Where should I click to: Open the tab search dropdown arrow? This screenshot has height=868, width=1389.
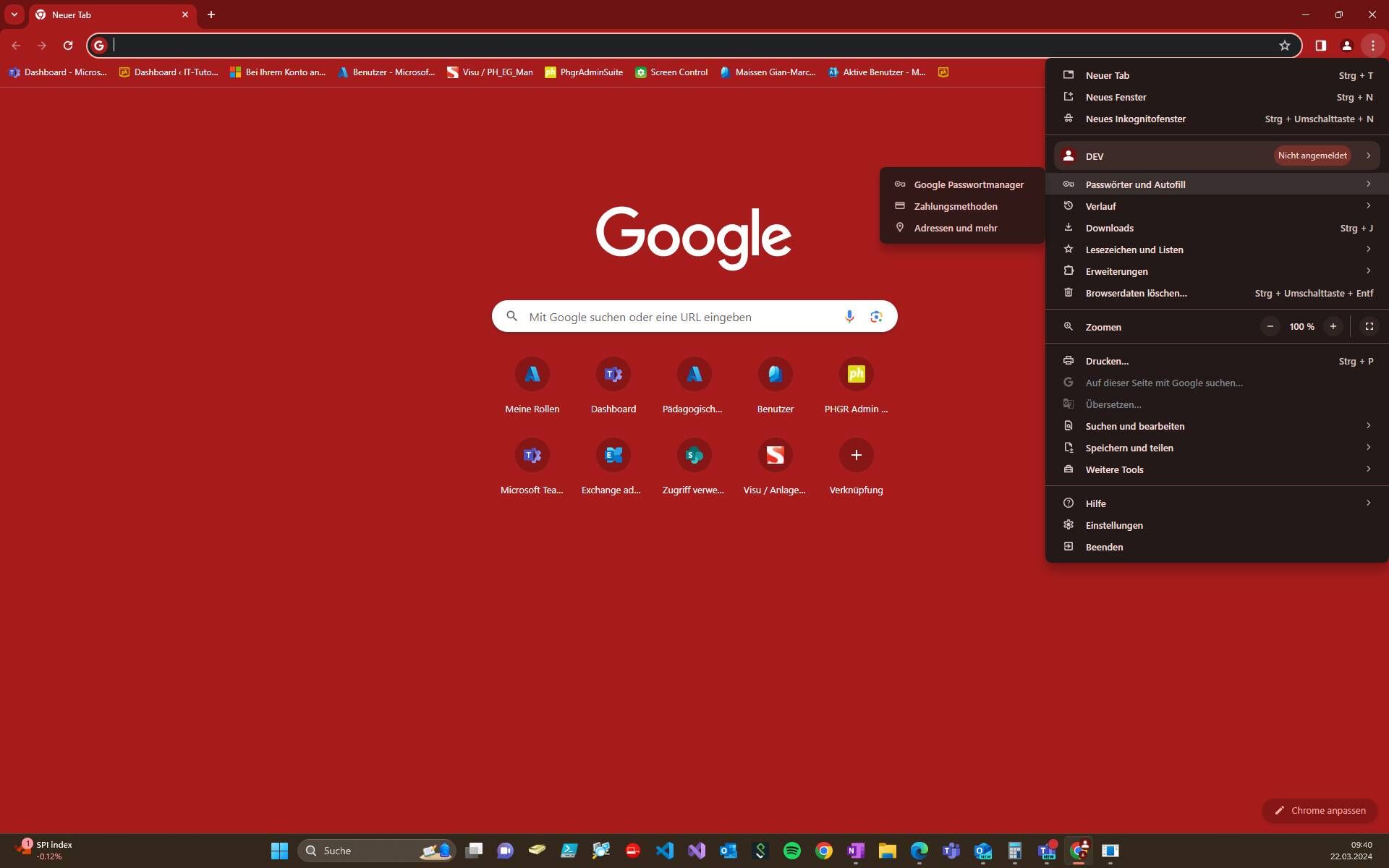click(14, 14)
